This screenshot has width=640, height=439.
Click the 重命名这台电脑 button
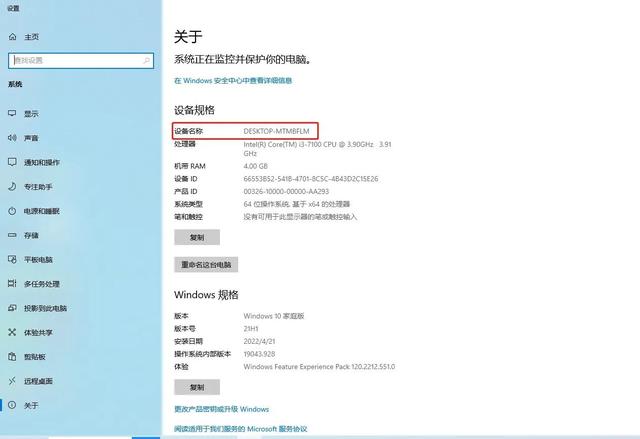coord(206,265)
